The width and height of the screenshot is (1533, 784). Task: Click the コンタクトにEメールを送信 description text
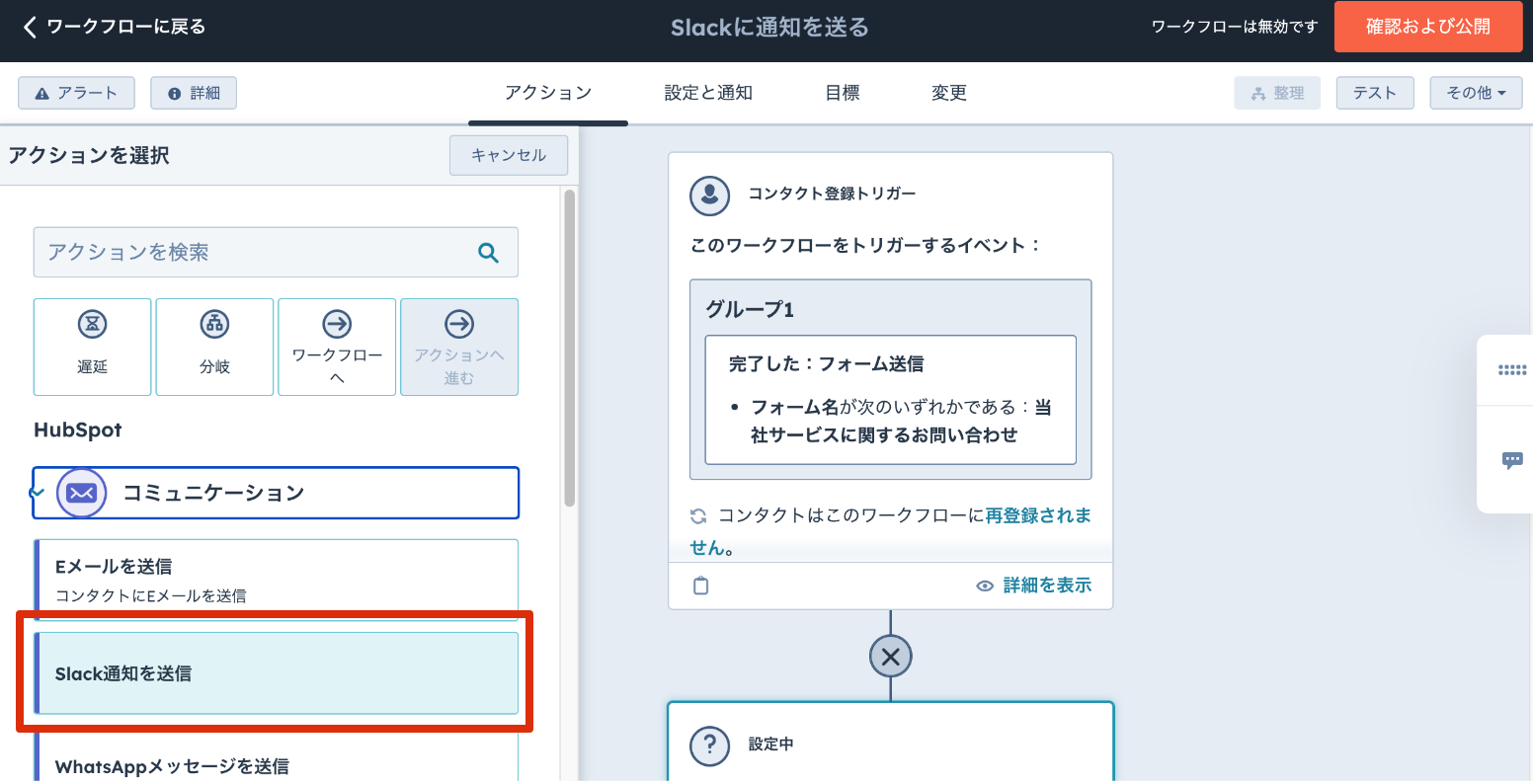151,595
